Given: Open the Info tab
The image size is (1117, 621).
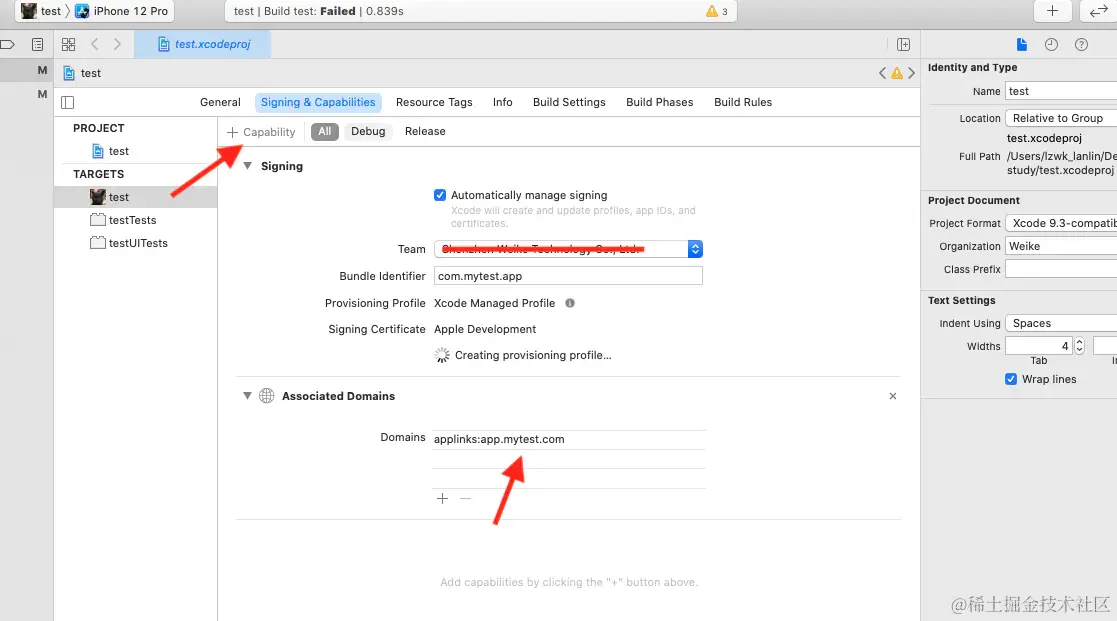Looking at the screenshot, I should tap(502, 102).
